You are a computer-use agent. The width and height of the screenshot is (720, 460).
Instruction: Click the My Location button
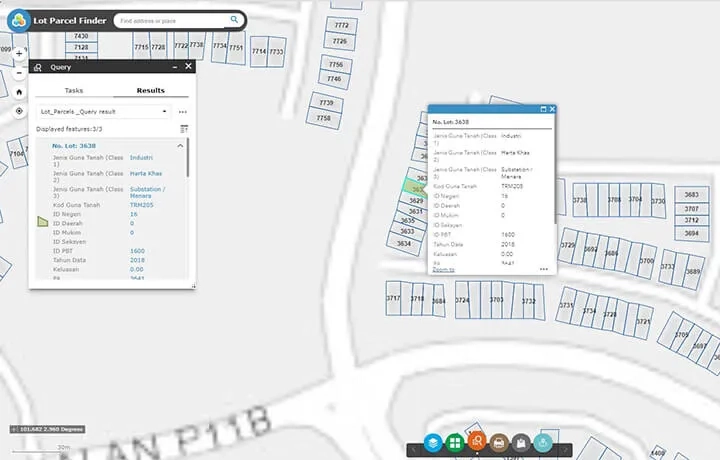pyautogui.click(x=19, y=111)
